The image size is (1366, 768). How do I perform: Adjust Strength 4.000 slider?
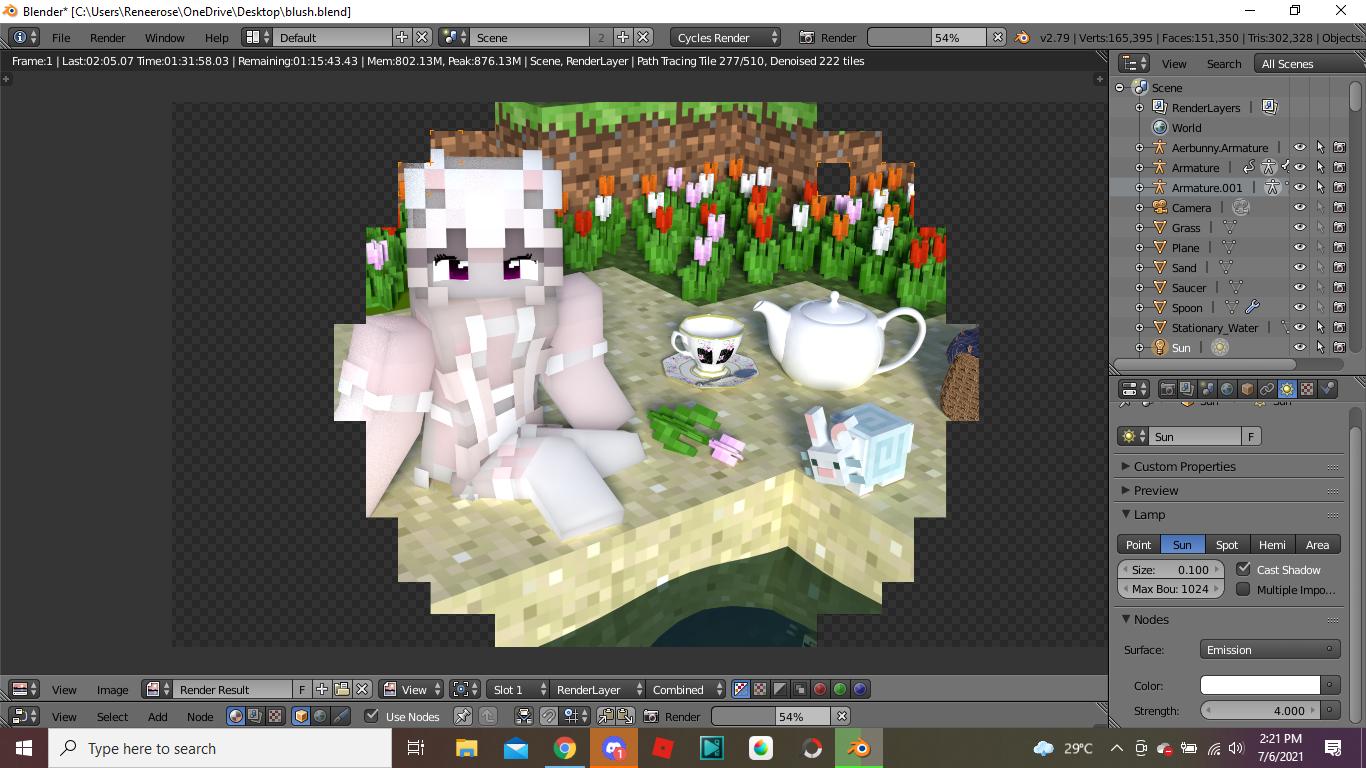[1260, 710]
